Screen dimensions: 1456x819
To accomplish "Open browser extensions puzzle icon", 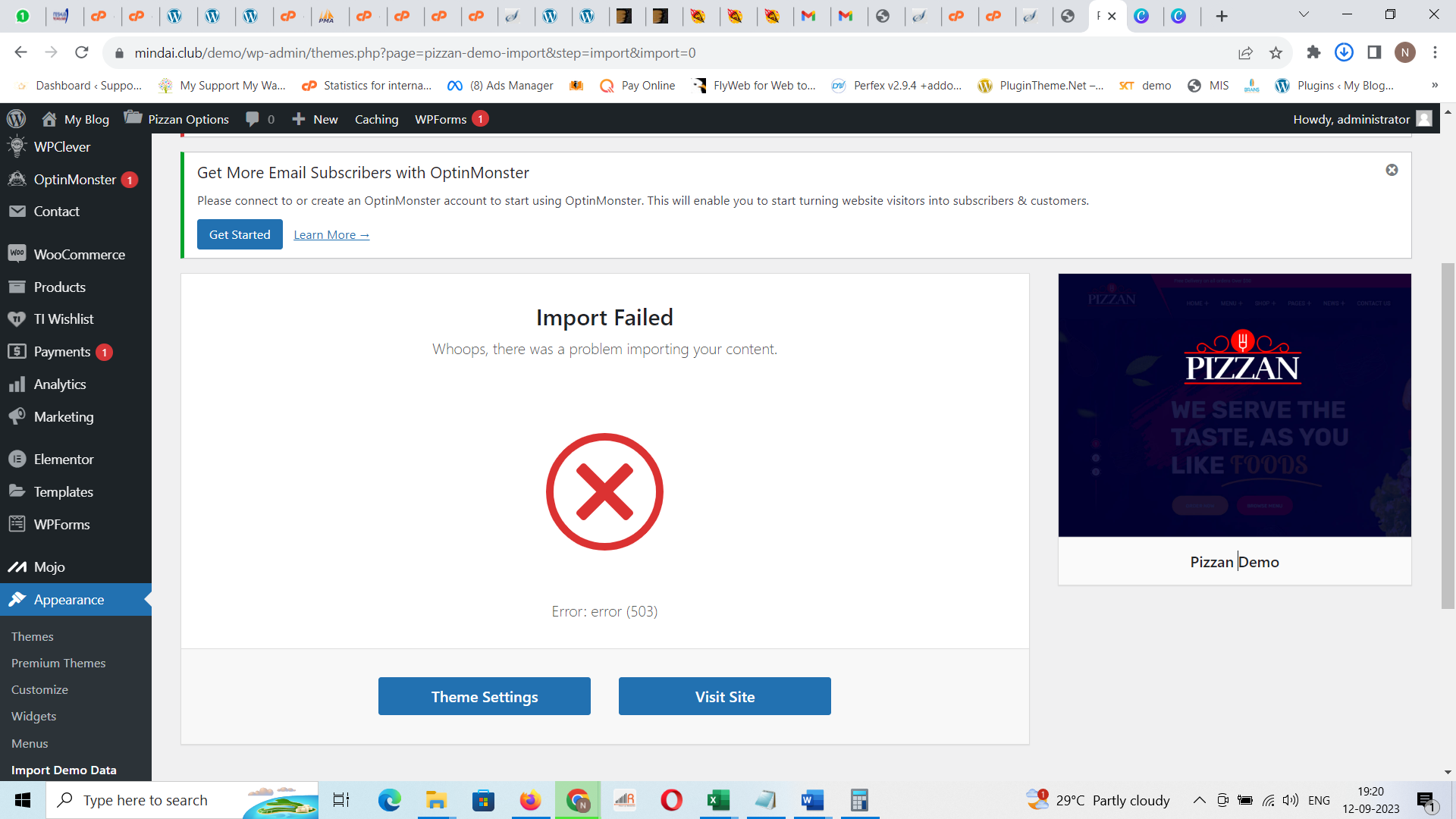I will 1313,52.
